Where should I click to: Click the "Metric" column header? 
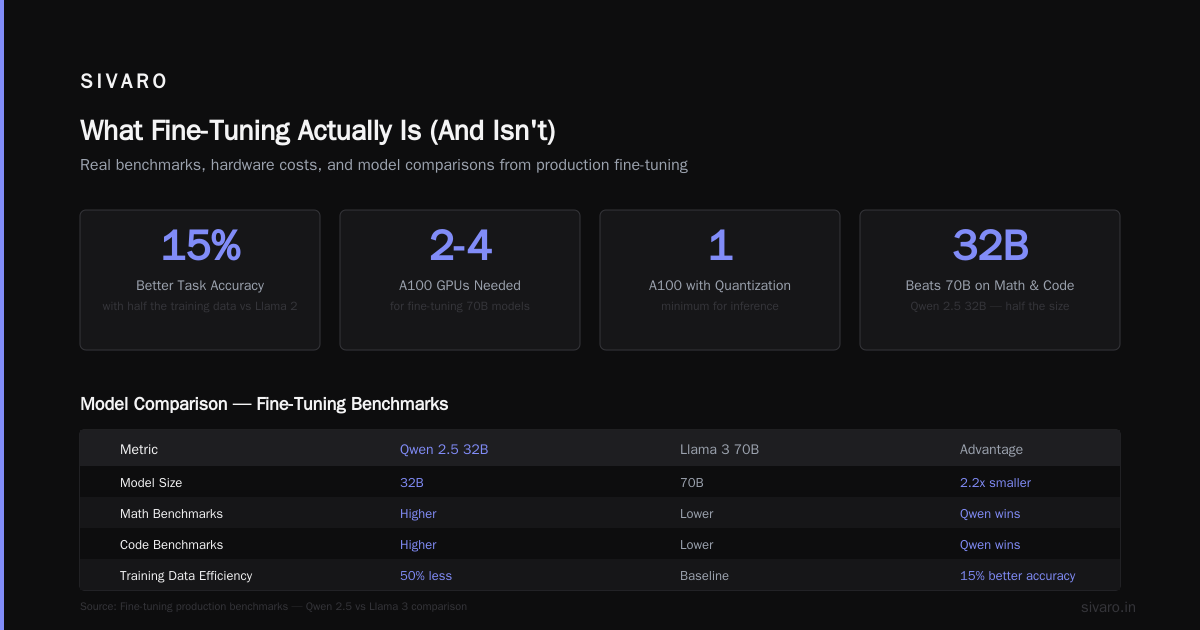pos(139,450)
